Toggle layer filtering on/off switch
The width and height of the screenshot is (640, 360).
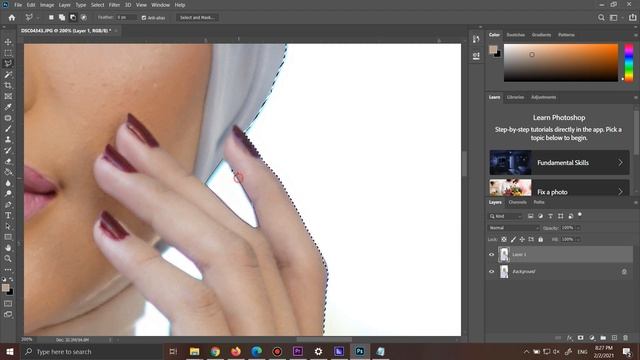[580, 215]
